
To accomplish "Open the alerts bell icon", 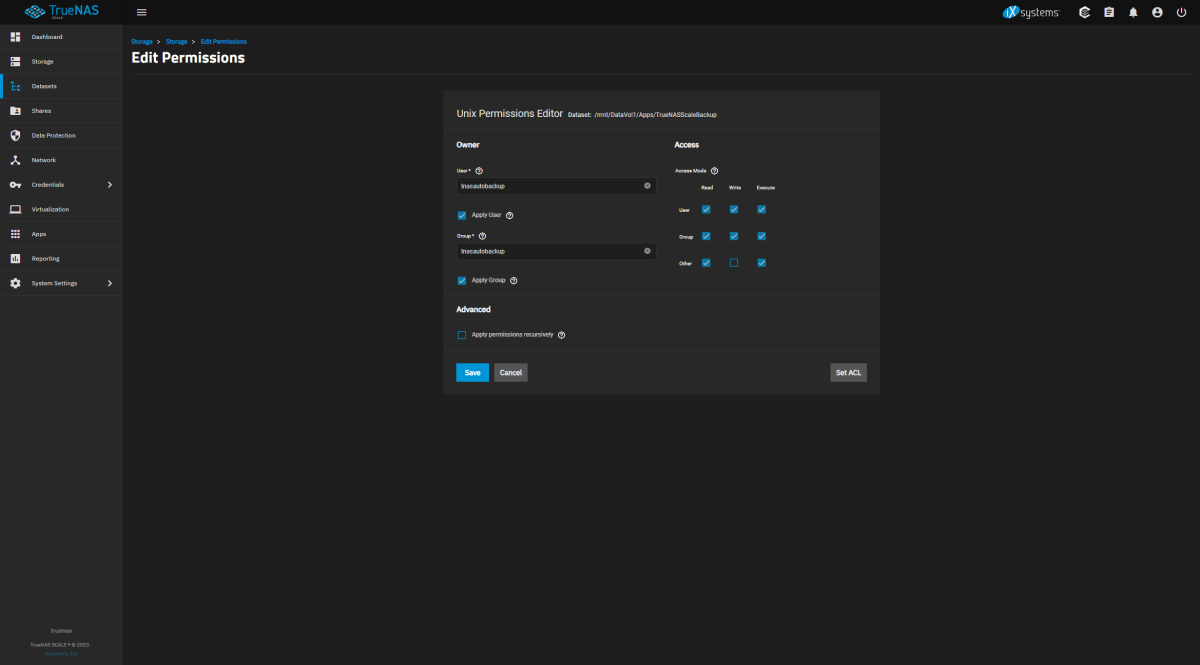I will 1133,12.
